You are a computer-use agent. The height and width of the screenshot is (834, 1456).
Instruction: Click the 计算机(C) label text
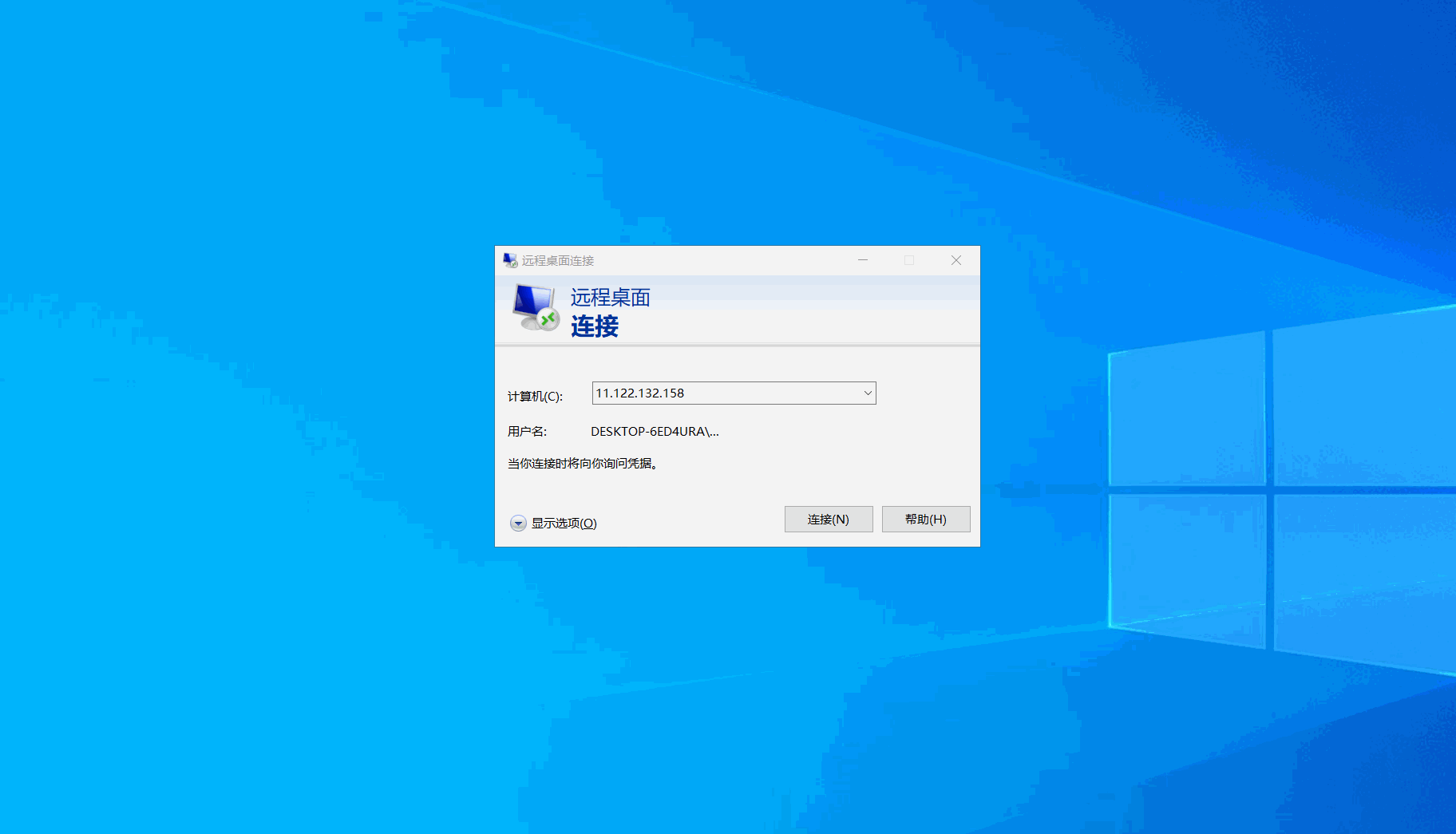tap(535, 396)
